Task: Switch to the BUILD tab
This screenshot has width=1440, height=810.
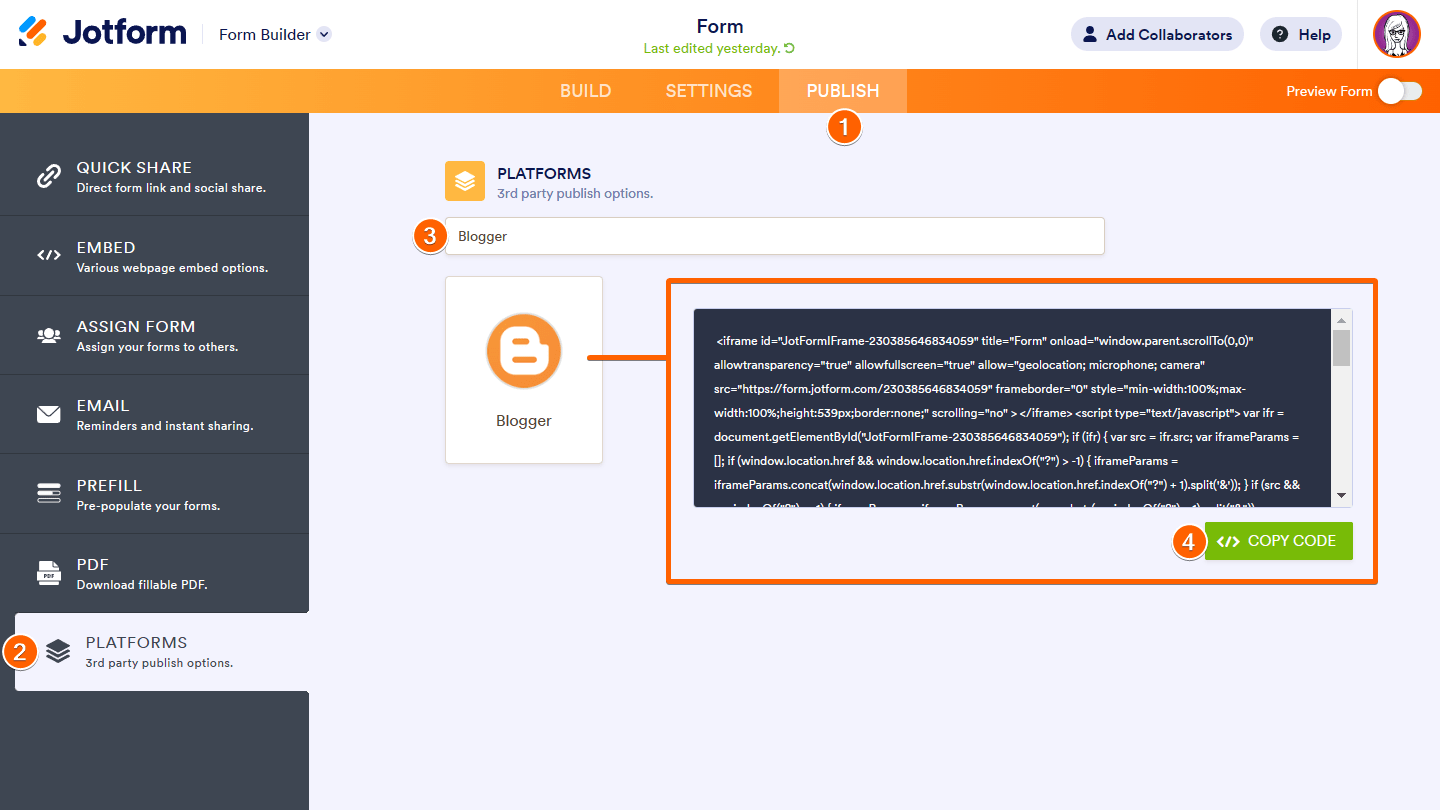Action: [x=585, y=91]
